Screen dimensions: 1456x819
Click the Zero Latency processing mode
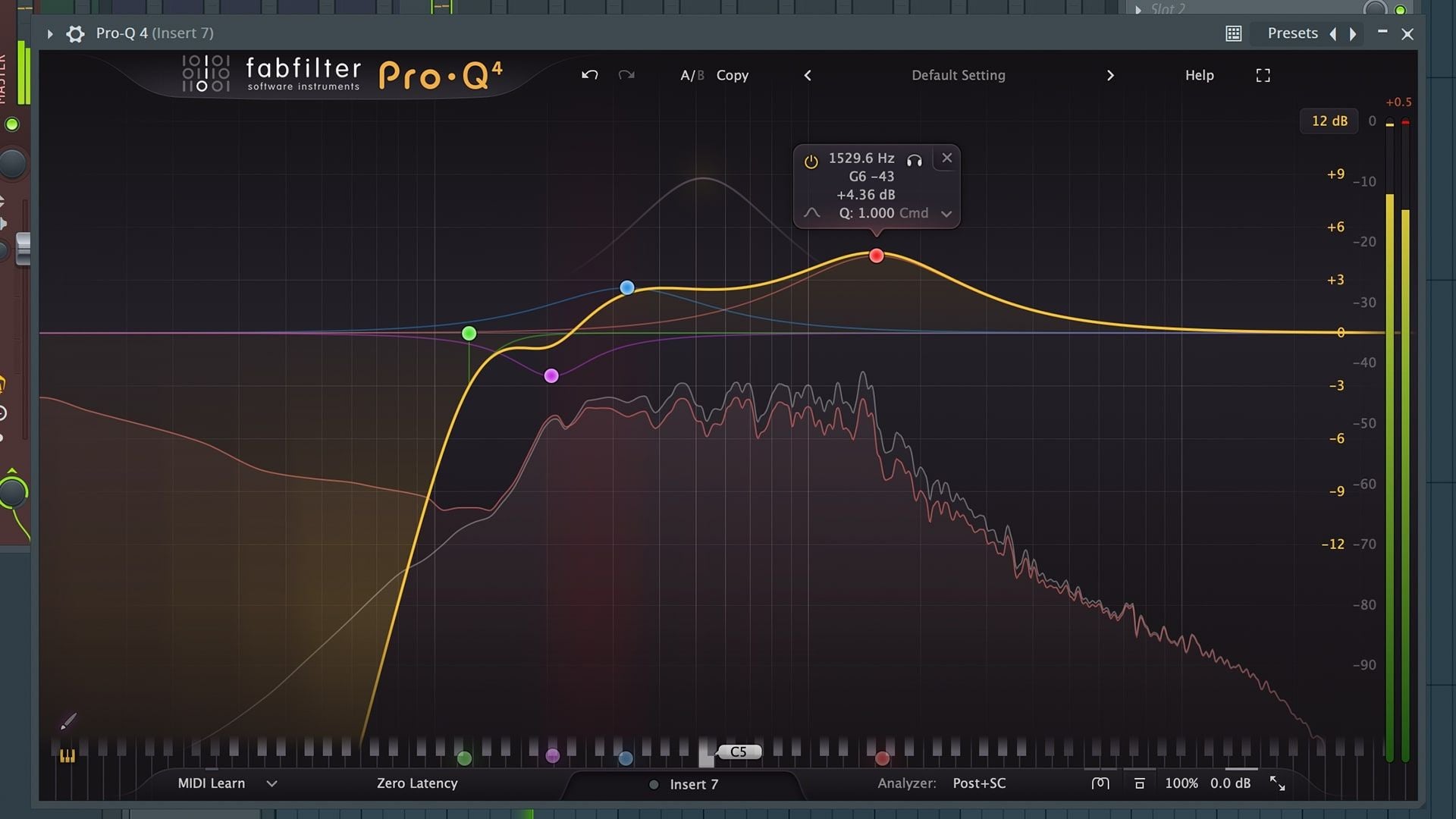click(x=417, y=783)
